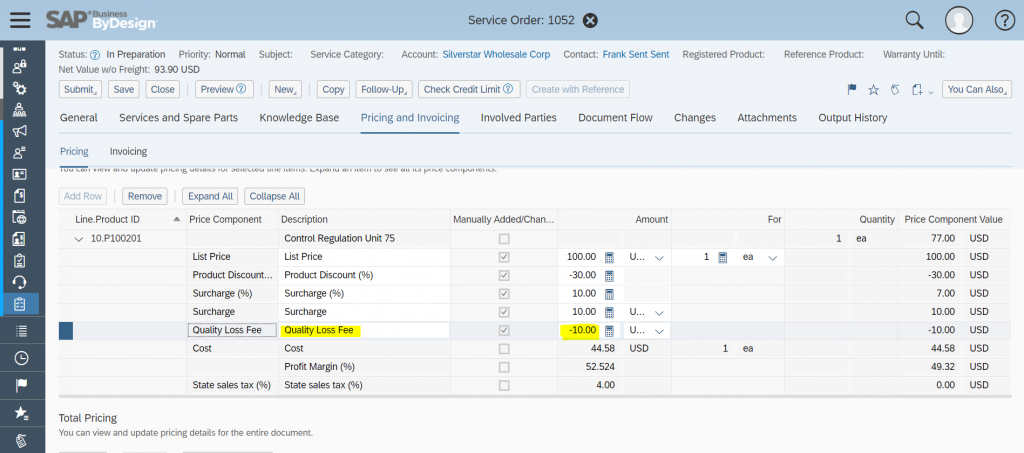Screen dimensions: 1024x453
Task: Open the user profile avatar
Action: (959, 20)
